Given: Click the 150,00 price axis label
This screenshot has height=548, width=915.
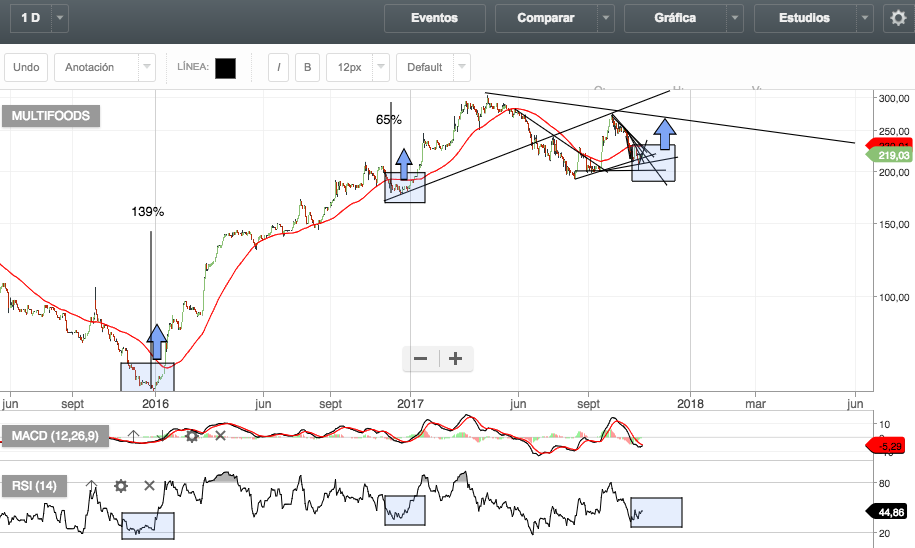Looking at the screenshot, I should pos(894,224).
